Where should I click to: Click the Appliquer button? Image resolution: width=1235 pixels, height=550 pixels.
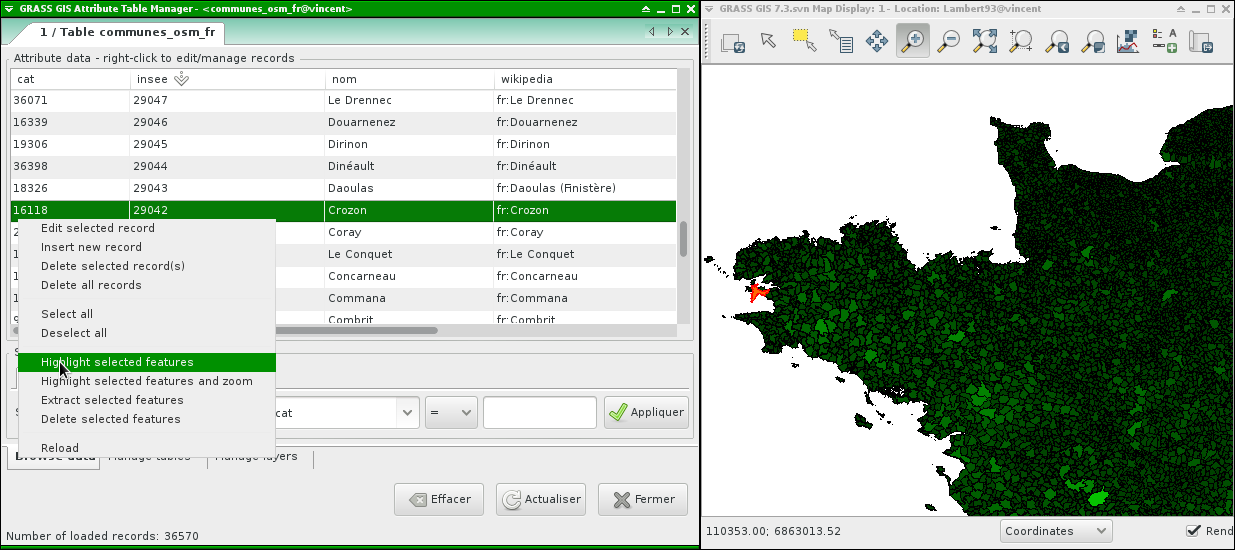[646, 412]
